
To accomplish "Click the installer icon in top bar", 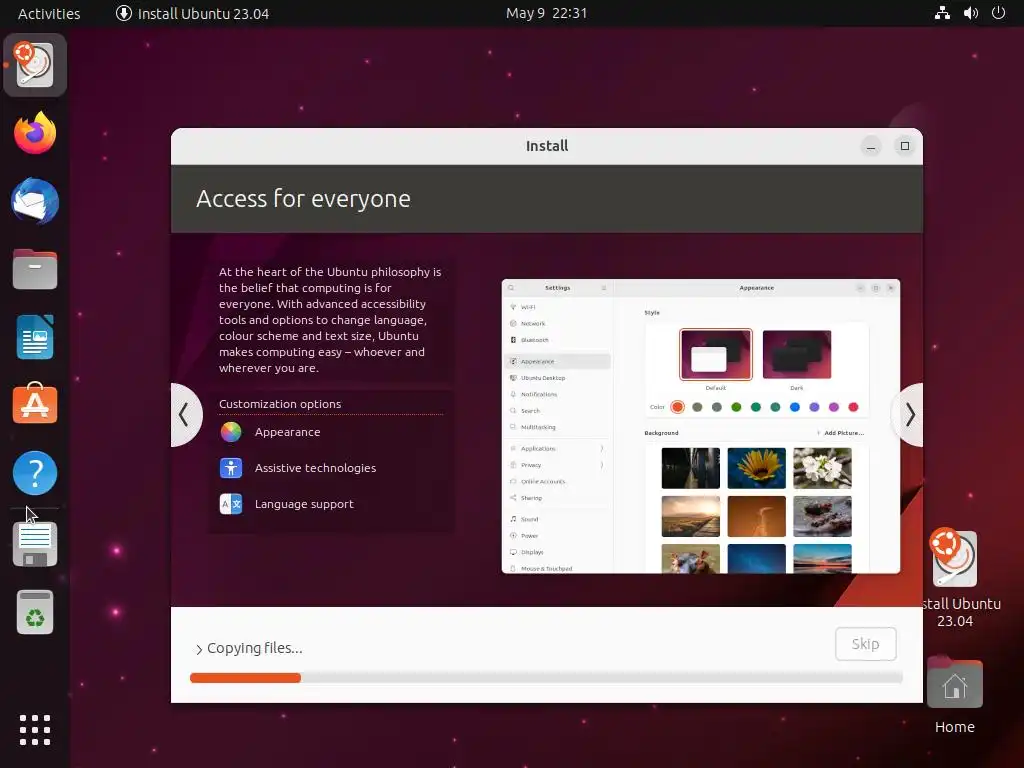I will click(123, 13).
